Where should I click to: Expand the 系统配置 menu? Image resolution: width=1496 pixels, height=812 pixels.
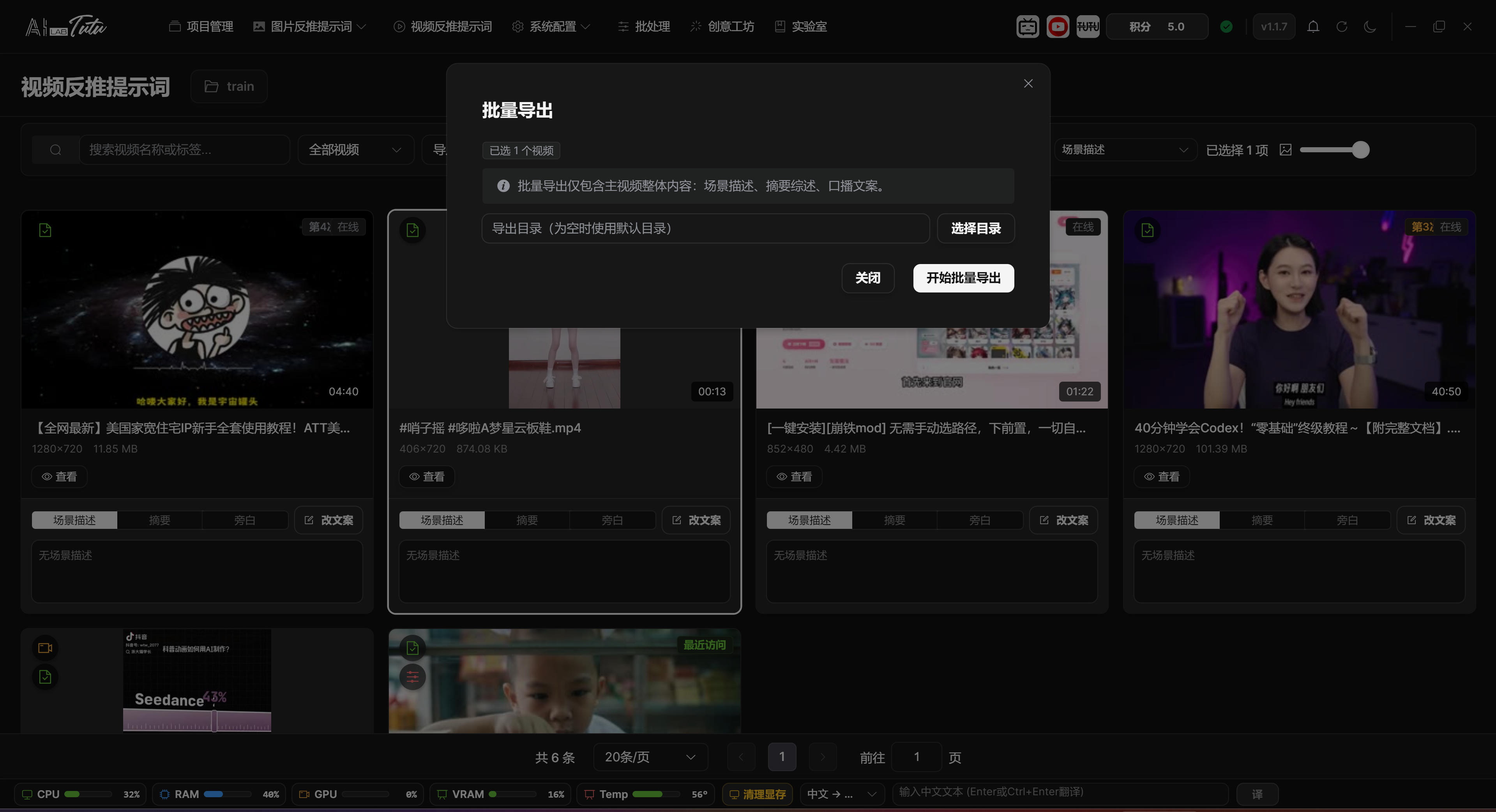[x=551, y=26]
